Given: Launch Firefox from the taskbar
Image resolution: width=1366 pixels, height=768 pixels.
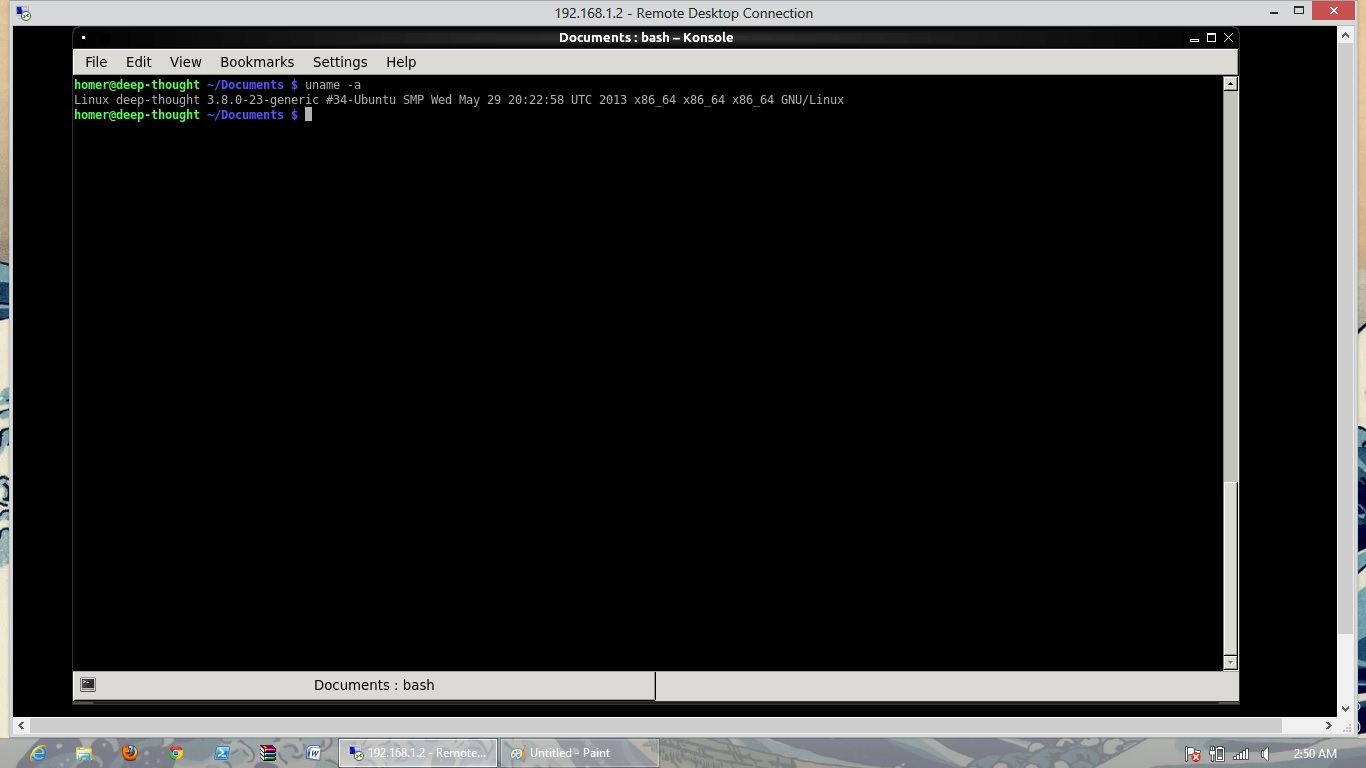Looking at the screenshot, I should tap(130, 753).
